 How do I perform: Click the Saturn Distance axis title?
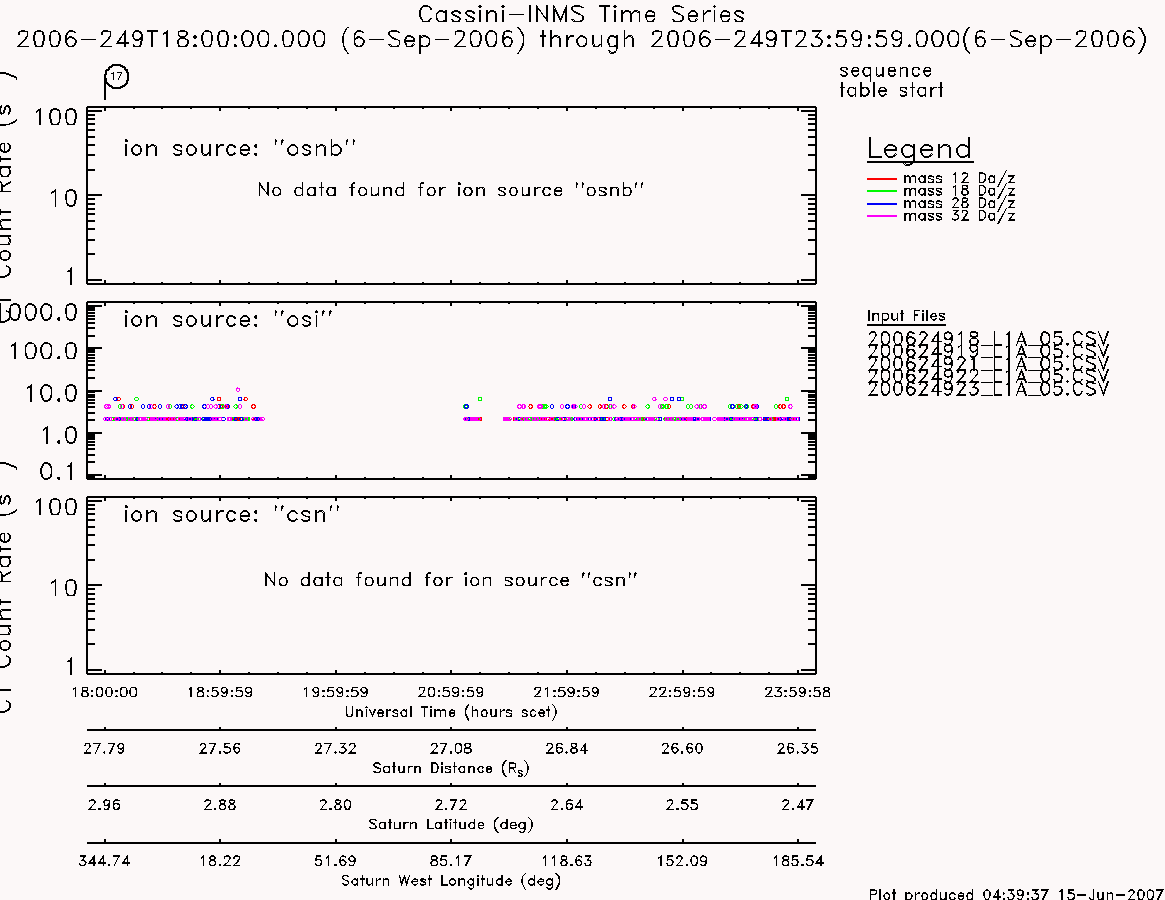click(450, 768)
